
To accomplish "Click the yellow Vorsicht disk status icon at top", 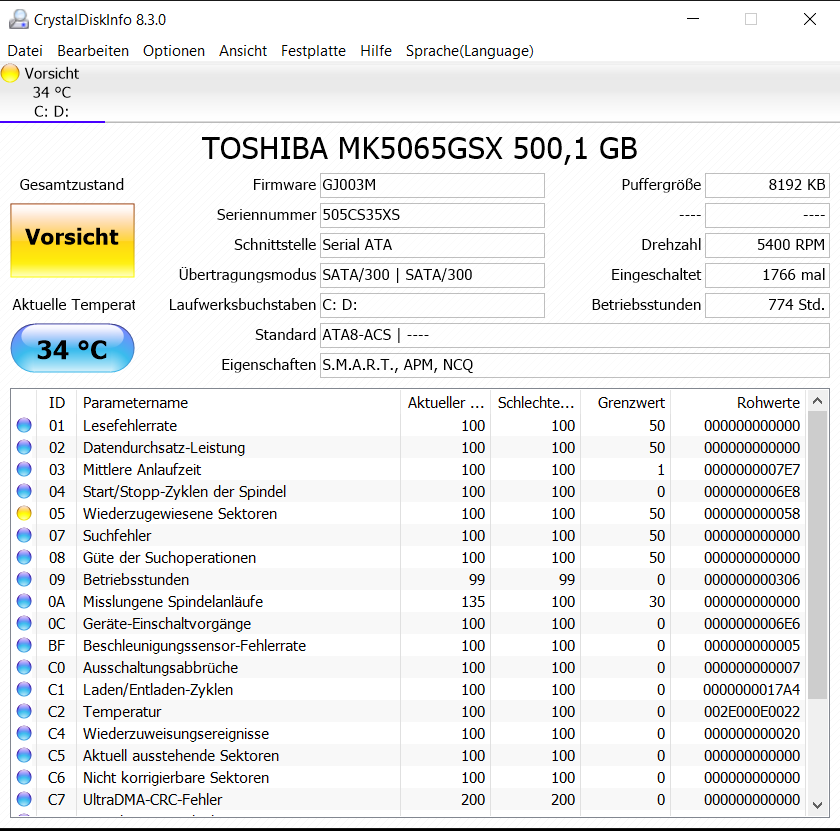I will (10, 73).
